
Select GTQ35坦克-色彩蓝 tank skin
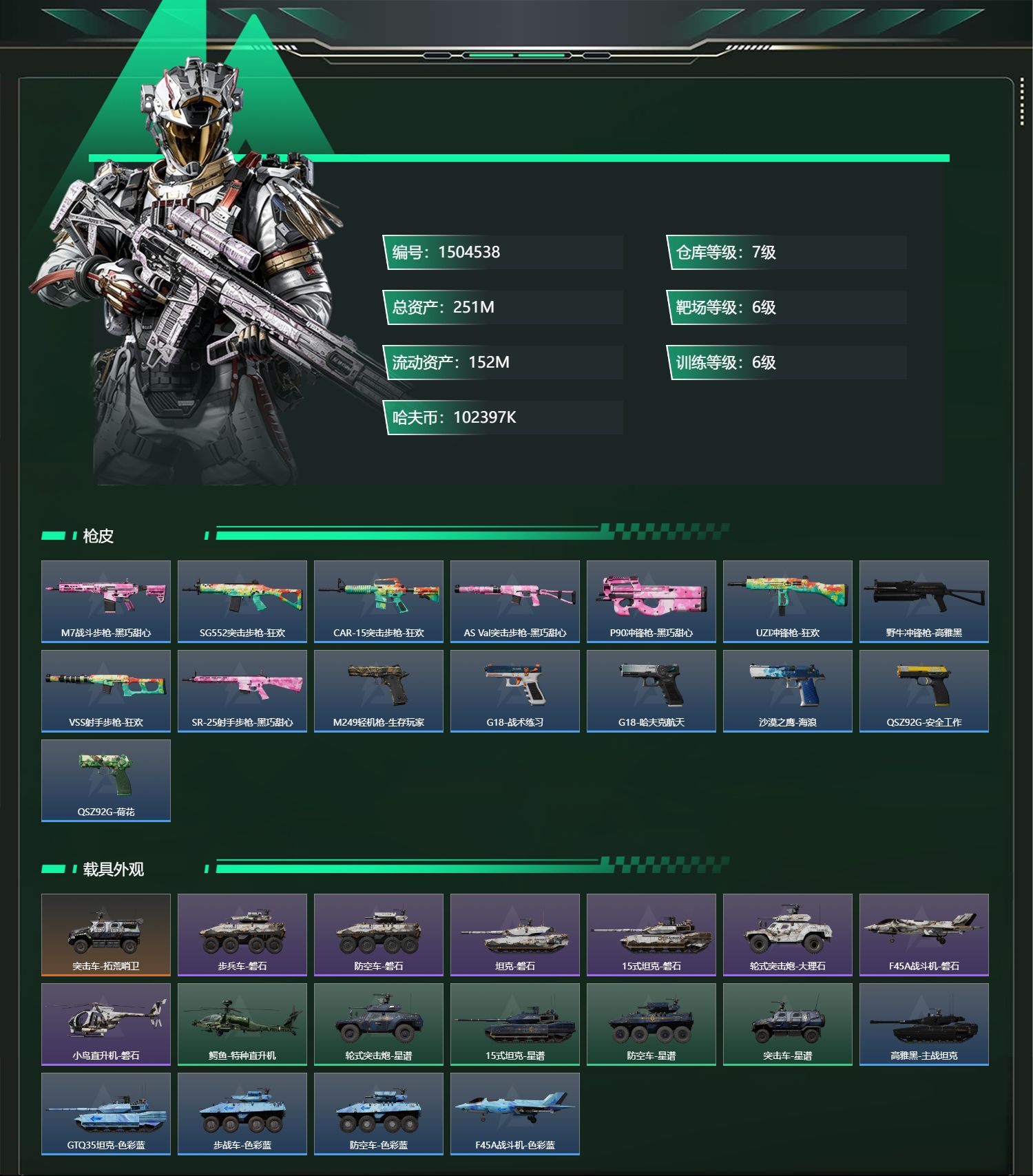tap(106, 1114)
